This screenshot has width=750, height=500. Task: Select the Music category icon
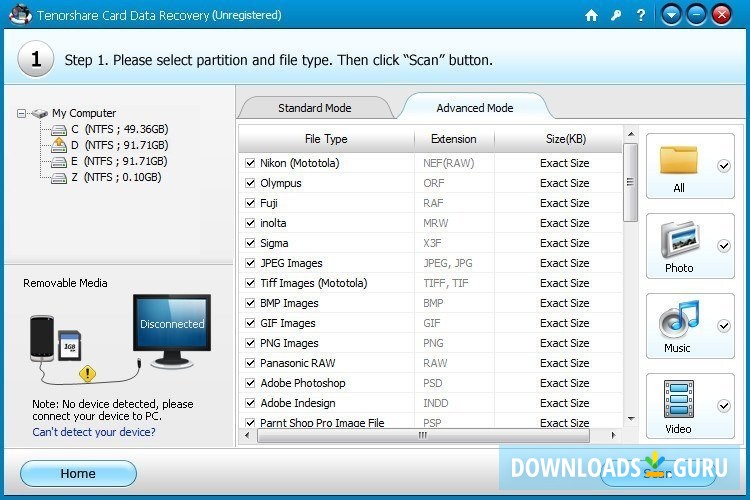coord(679,320)
